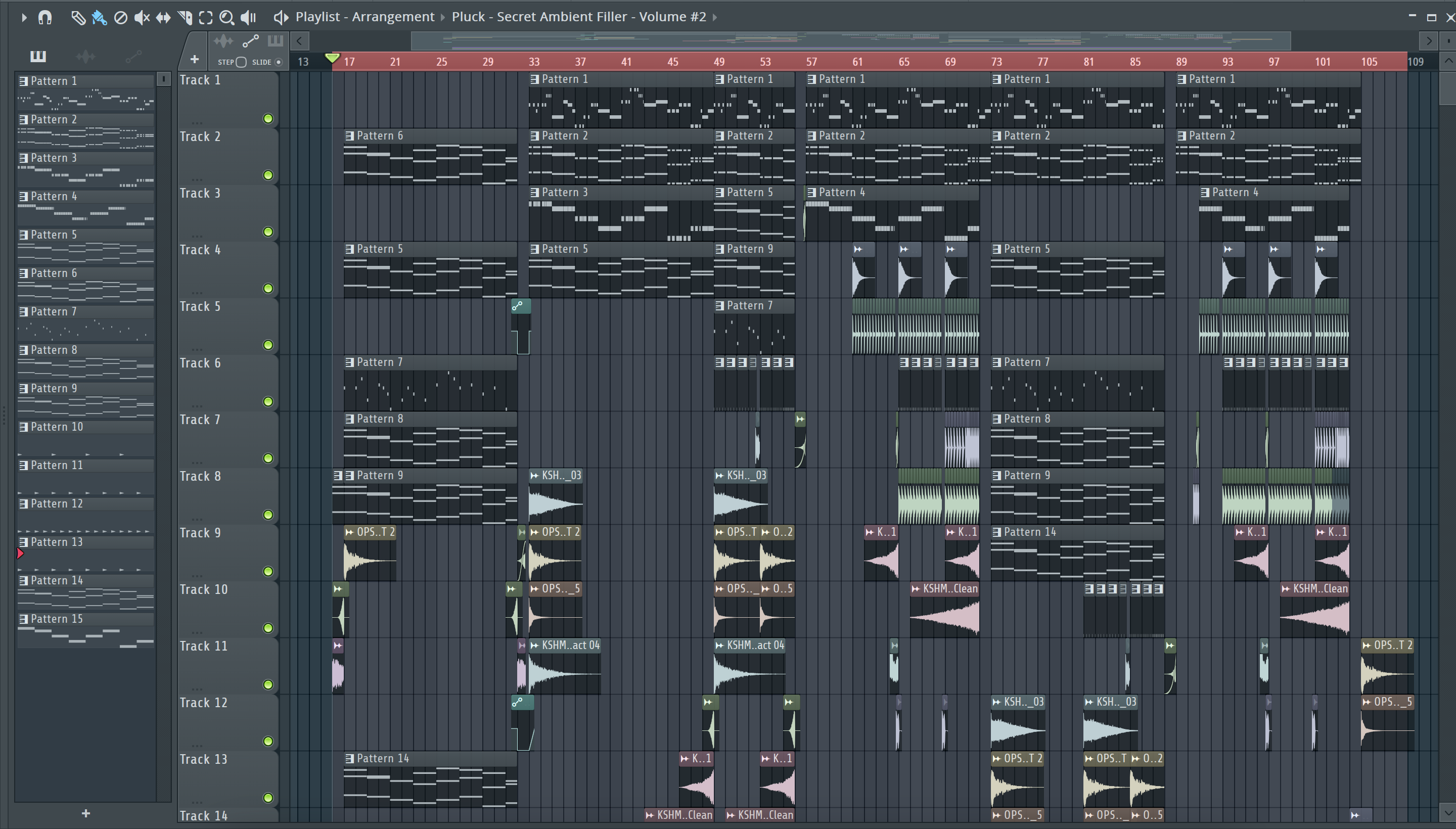This screenshot has height=829, width=1456.
Task: Open Pattern 3 clip menu on Track 3
Action: 535,193
